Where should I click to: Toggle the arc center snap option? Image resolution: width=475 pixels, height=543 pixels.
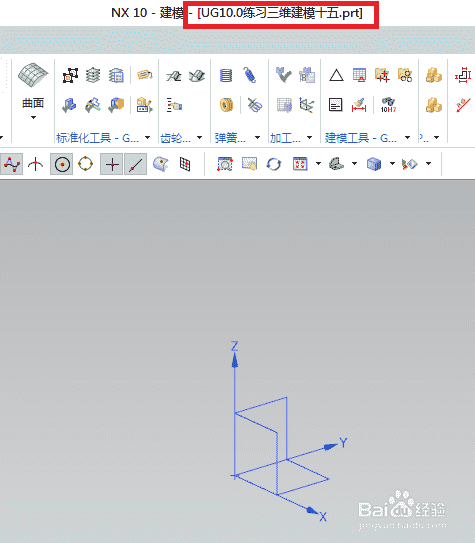[x=62, y=164]
